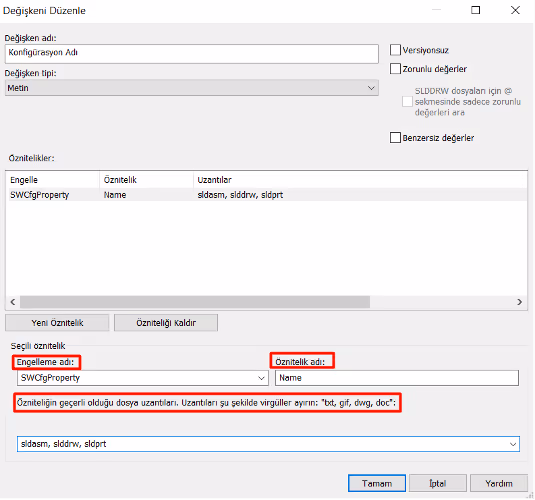The height and width of the screenshot is (500, 535).
Task: Click the horizontal scrollbar thumb
Action: (x=195, y=302)
